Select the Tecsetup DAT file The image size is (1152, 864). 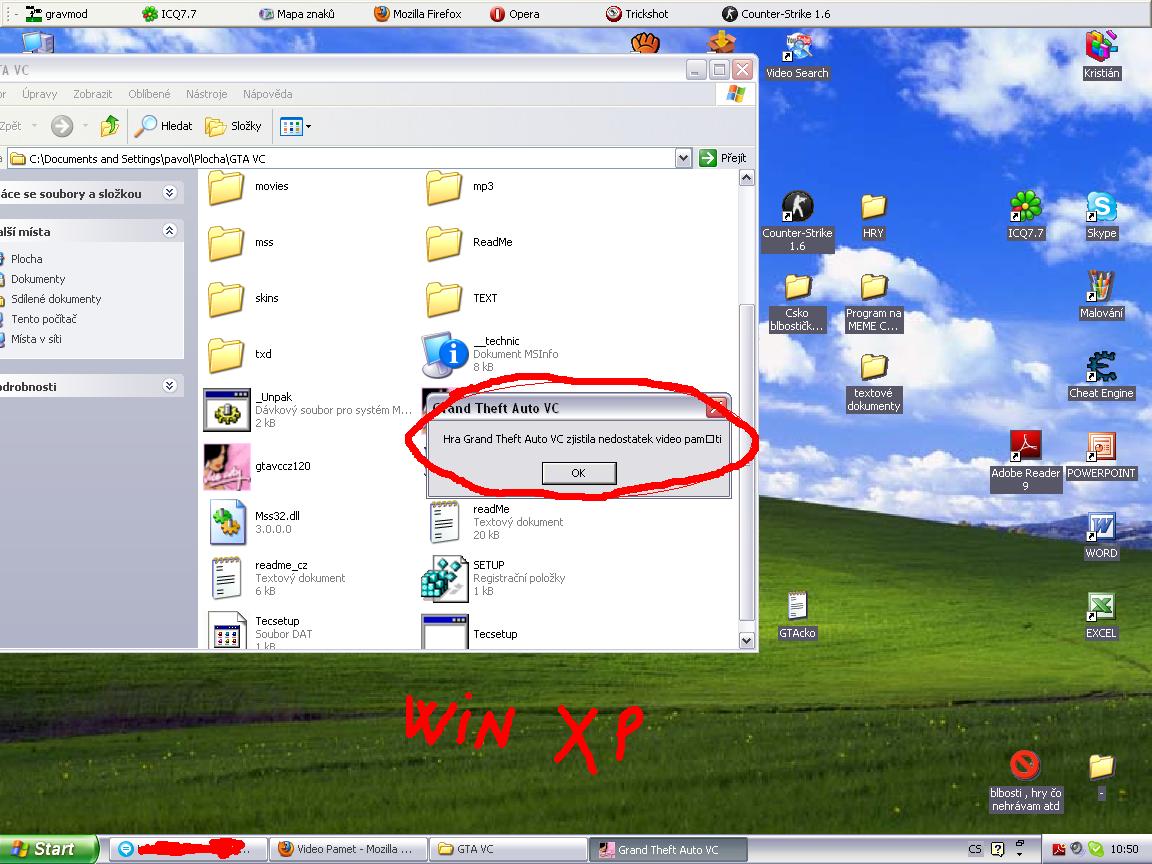tap(261, 630)
